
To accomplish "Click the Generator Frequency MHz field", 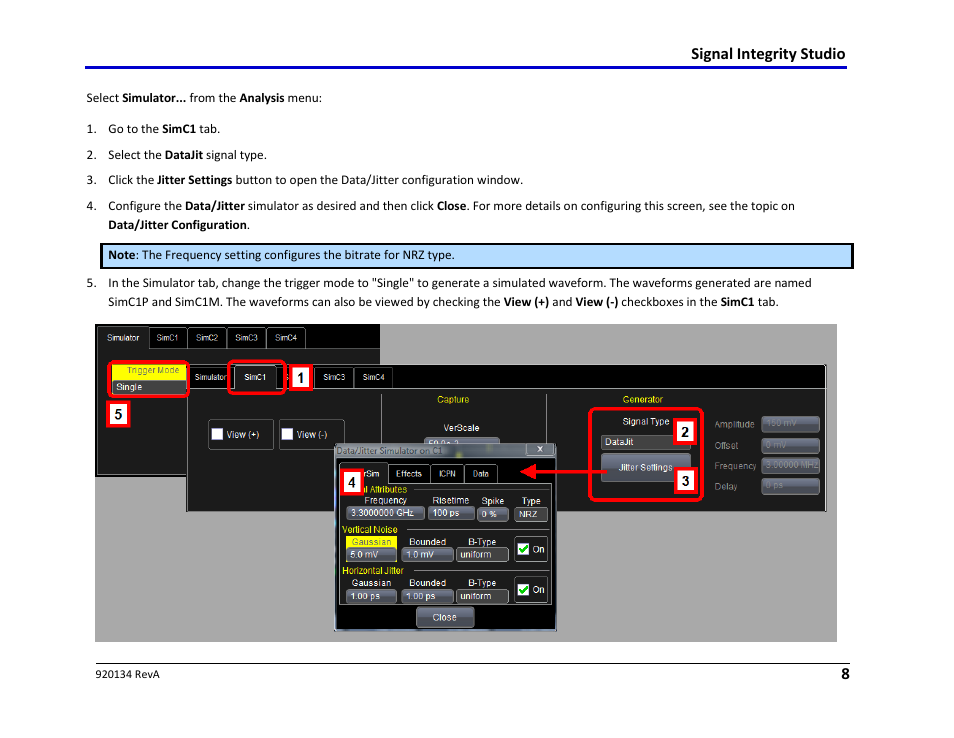I will tap(790, 465).
